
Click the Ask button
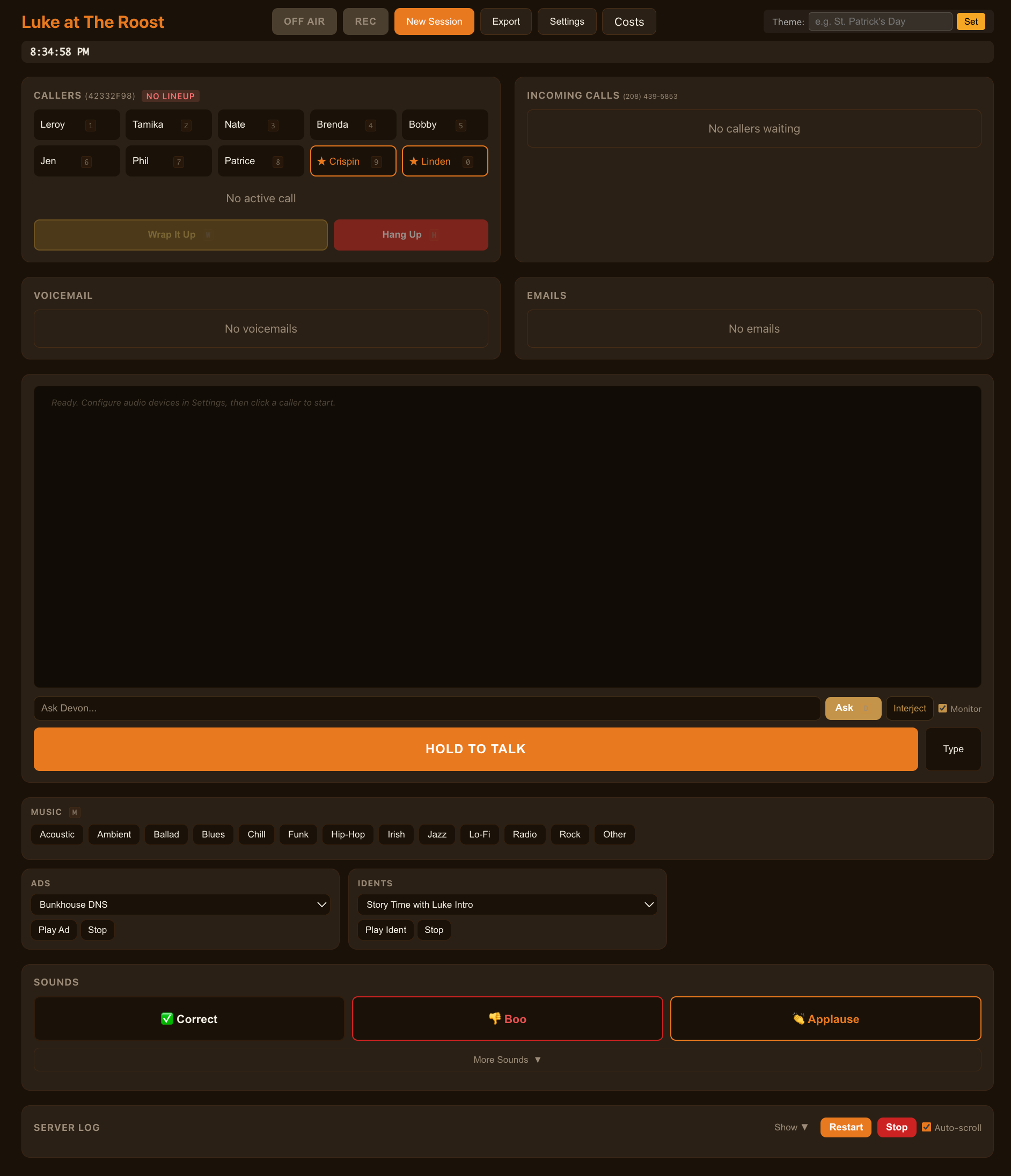point(853,708)
